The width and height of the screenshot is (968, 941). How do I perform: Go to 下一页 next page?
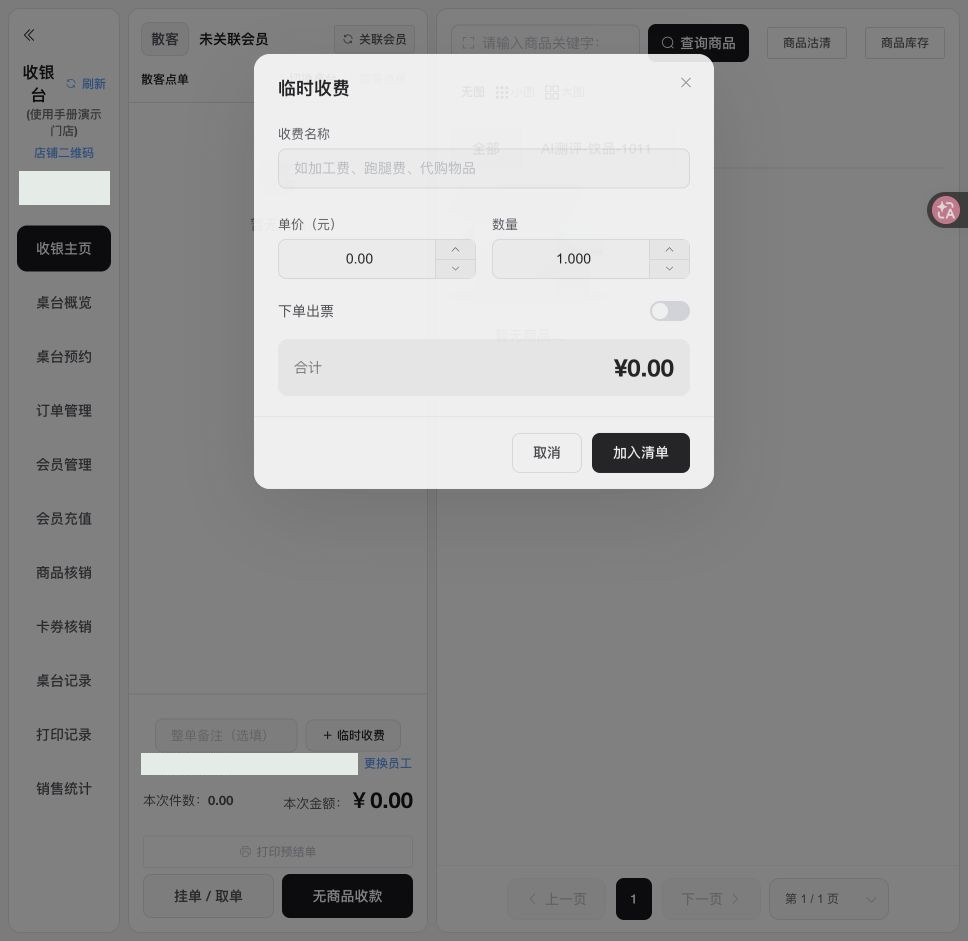click(710, 899)
